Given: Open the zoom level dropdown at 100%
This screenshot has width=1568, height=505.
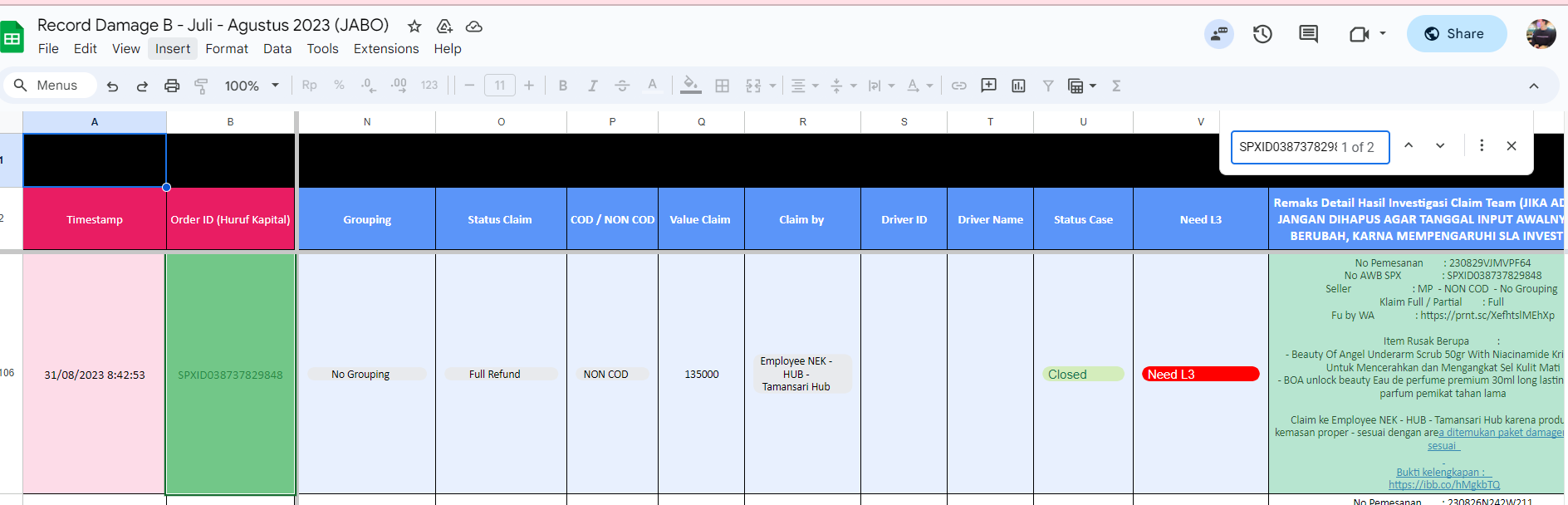Looking at the screenshot, I should [x=252, y=86].
